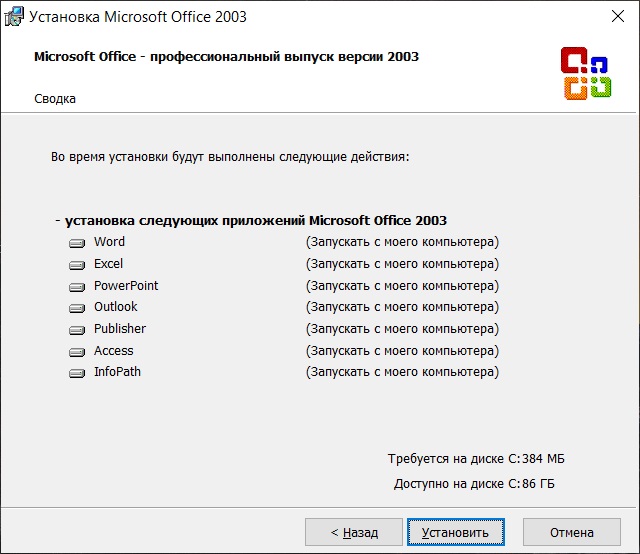Select the Excel application entry
The width and height of the screenshot is (640, 554).
[108, 264]
